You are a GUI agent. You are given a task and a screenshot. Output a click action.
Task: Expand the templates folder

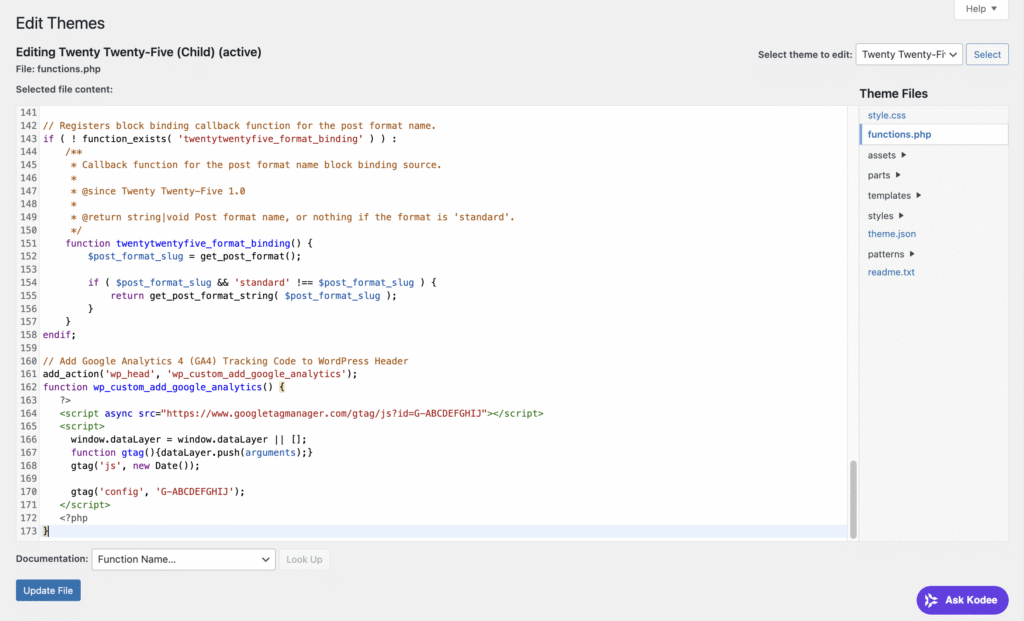(891, 195)
